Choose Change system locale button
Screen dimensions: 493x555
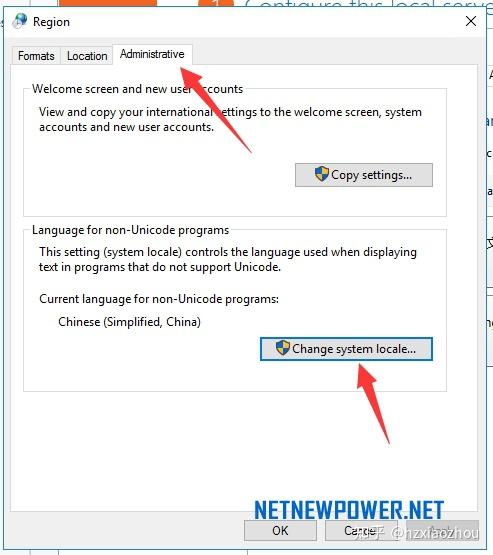[346, 349]
